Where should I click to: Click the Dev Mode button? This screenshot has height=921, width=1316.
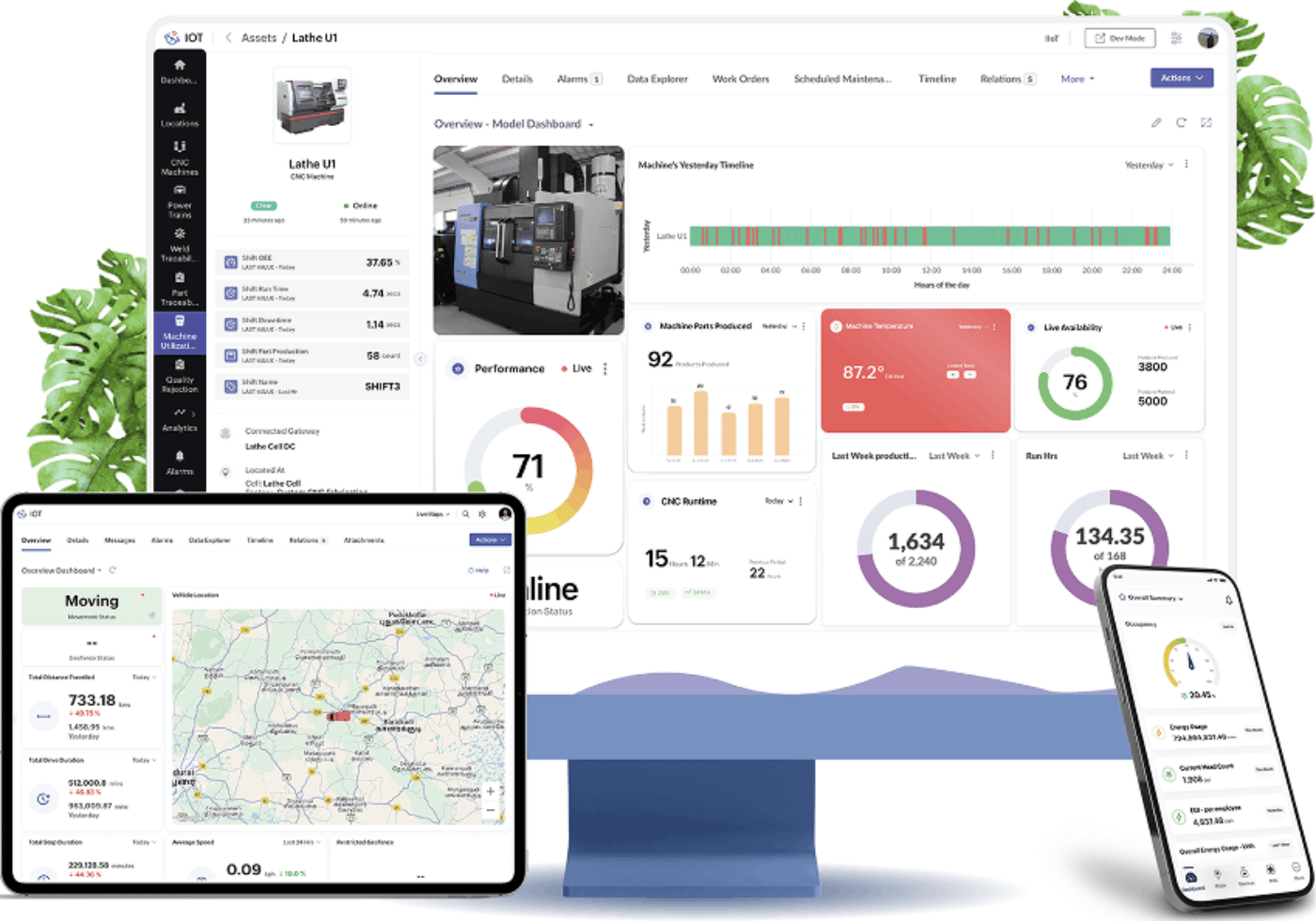pos(1120,39)
